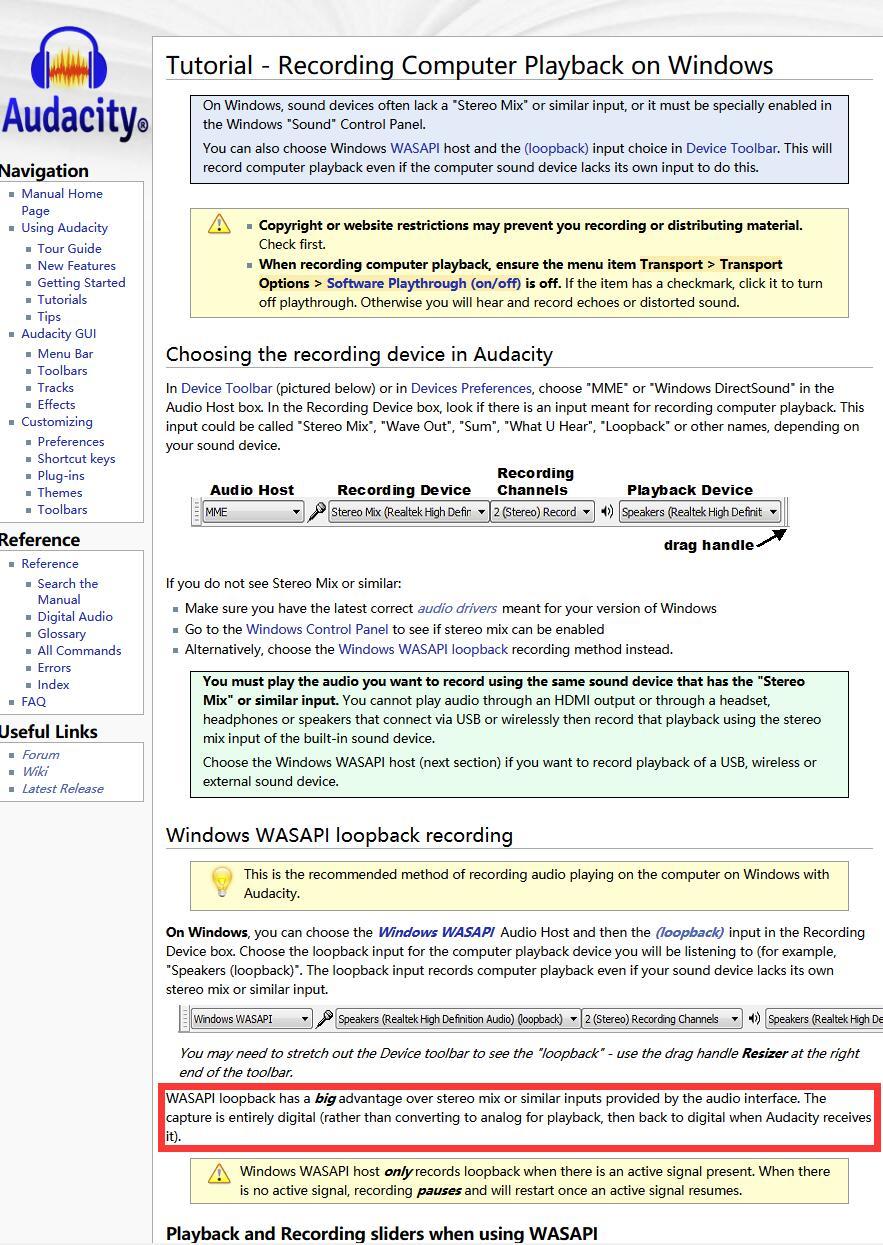Visit the Forum useful link
This screenshot has height=1245, width=883.
click(x=41, y=755)
